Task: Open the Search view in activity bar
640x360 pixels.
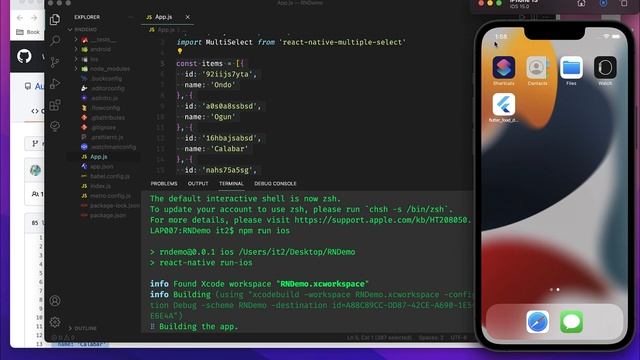Action: tap(55, 40)
